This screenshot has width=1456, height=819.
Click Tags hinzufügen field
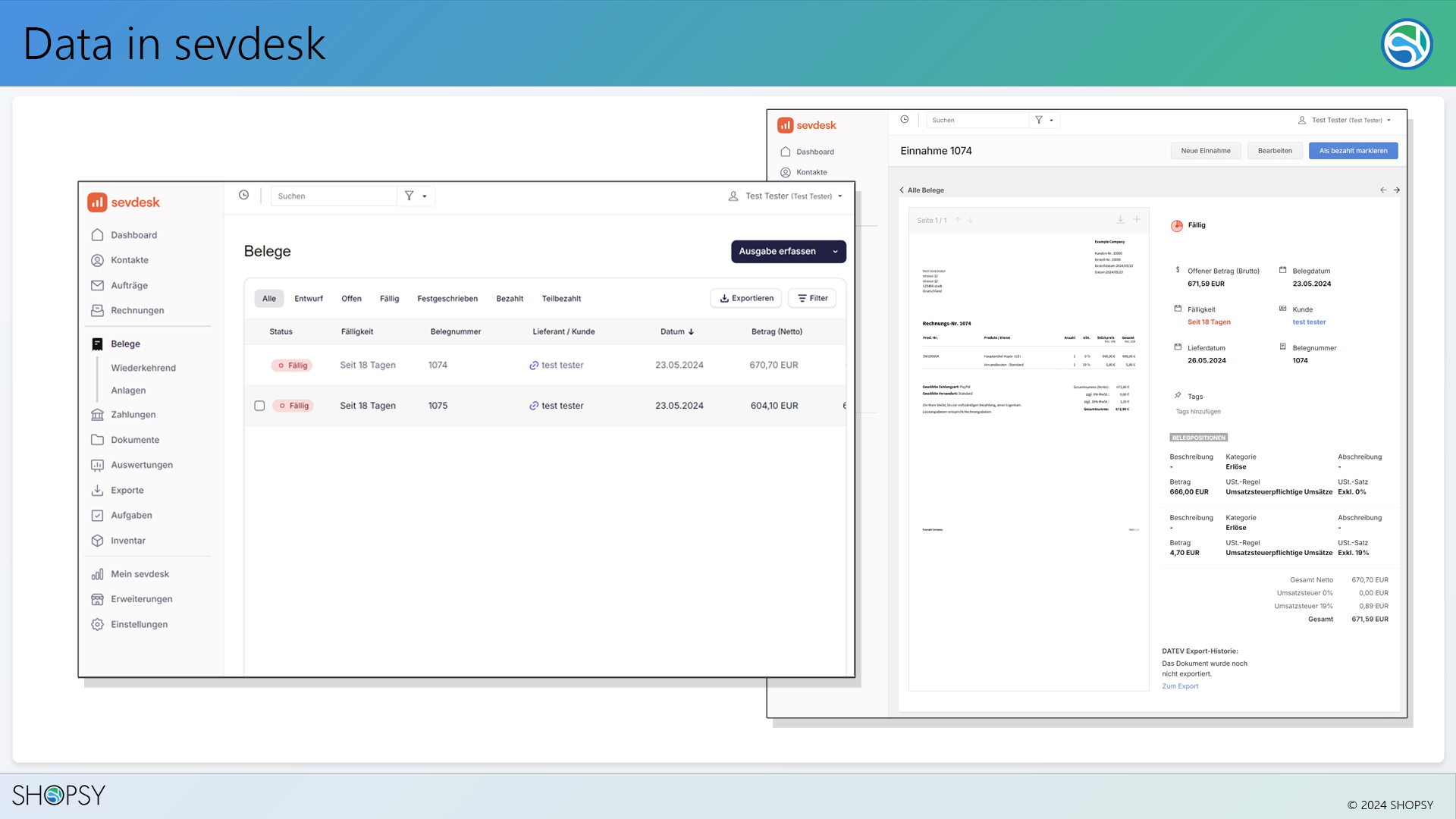click(x=1198, y=412)
